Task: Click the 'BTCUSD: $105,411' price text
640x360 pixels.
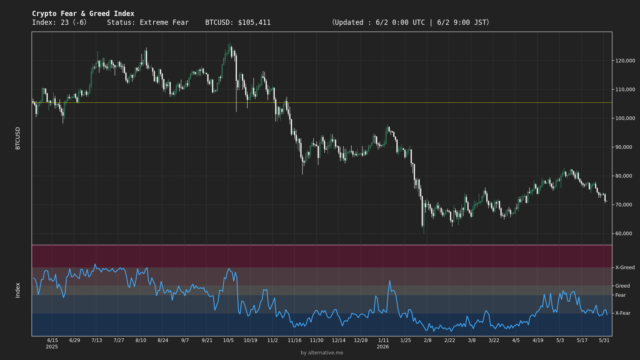Action: pyautogui.click(x=238, y=22)
